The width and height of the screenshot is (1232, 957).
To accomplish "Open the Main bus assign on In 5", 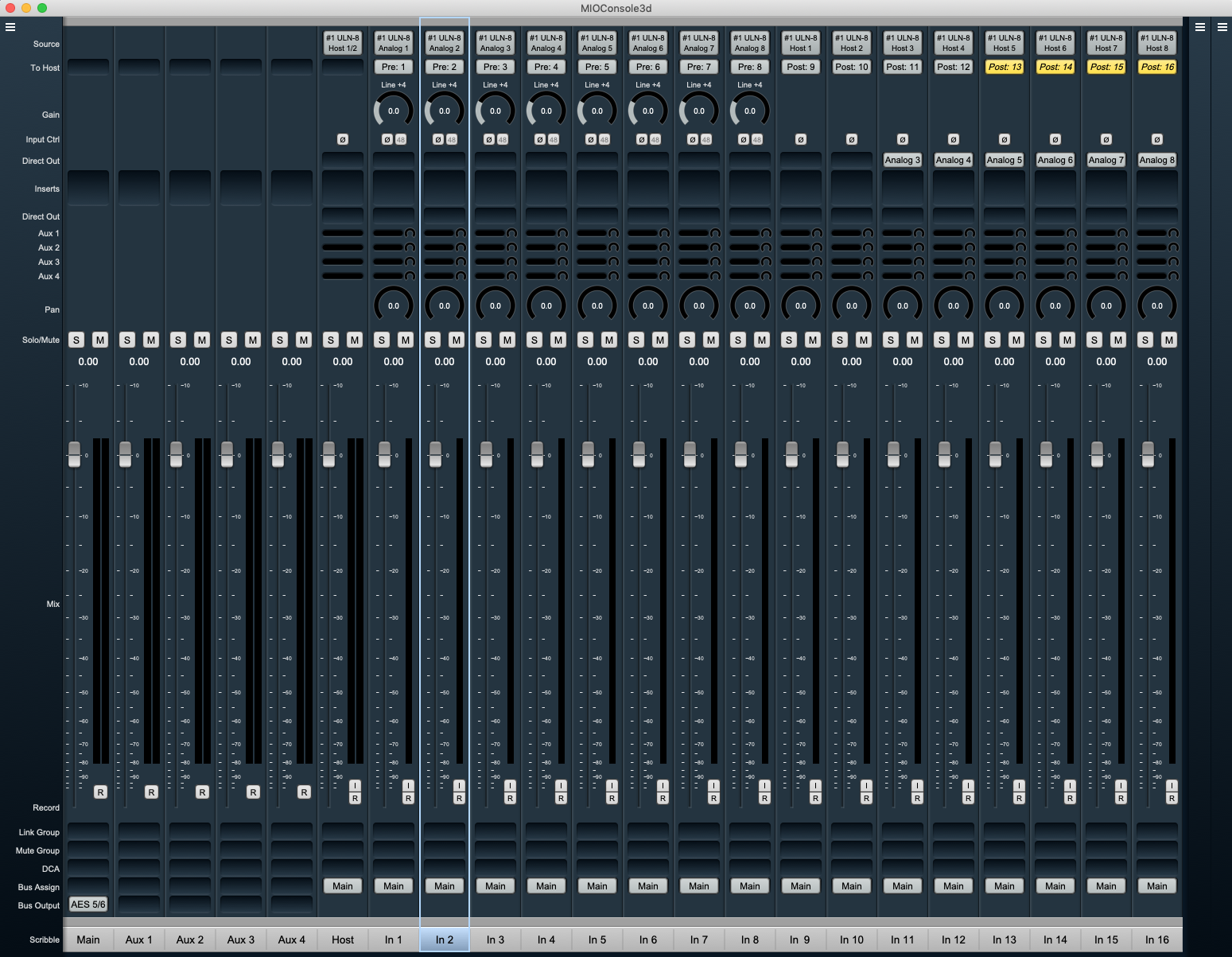I will point(597,886).
